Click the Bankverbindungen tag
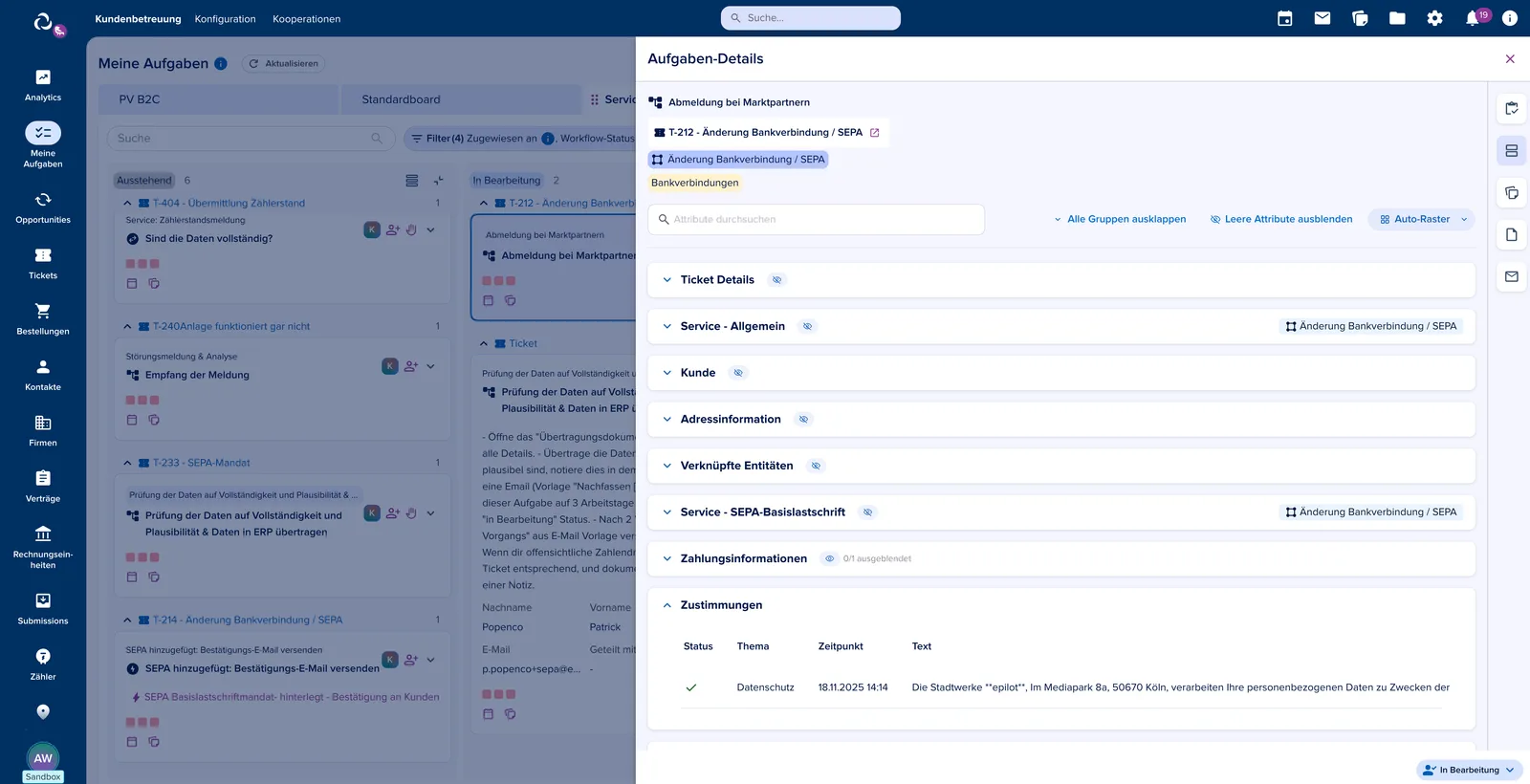The image size is (1530, 784). [695, 183]
